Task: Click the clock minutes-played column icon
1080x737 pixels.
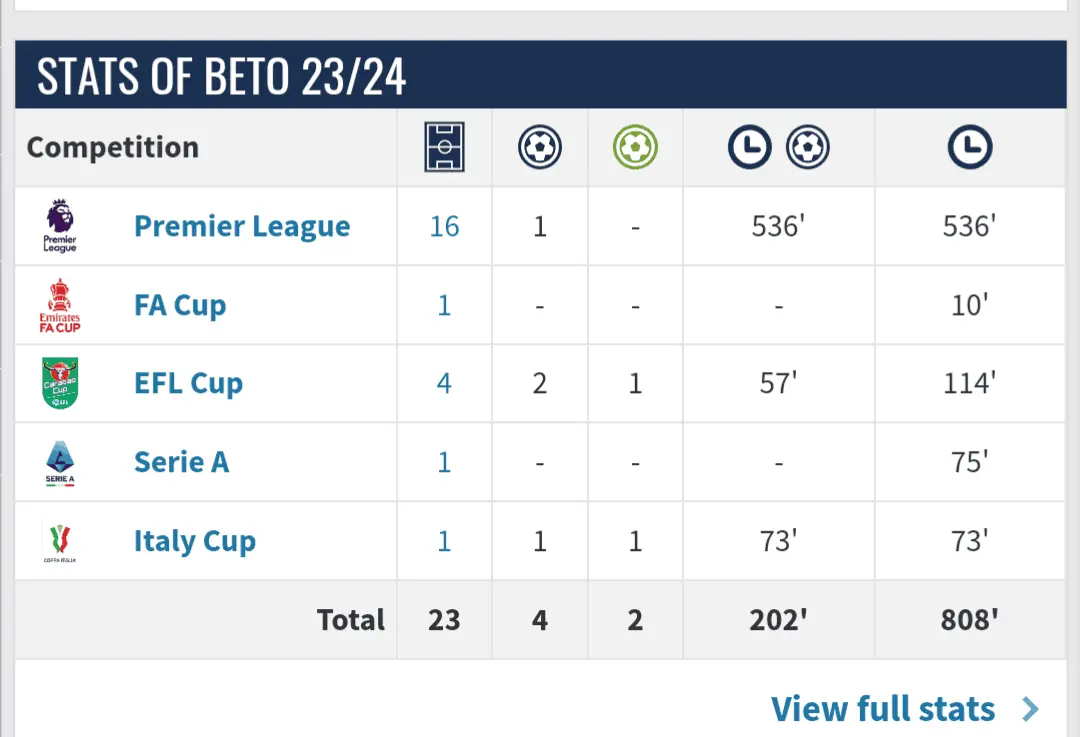Action: [969, 148]
